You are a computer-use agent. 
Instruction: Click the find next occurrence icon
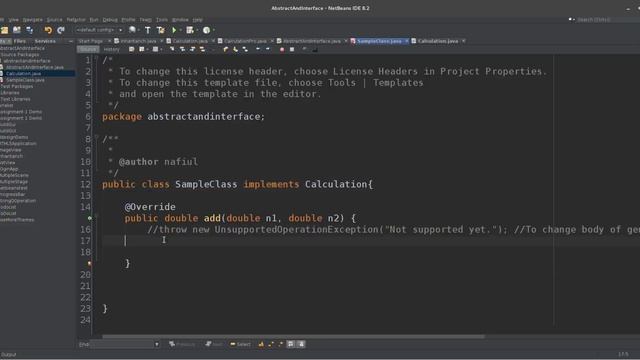(x=192, y=49)
